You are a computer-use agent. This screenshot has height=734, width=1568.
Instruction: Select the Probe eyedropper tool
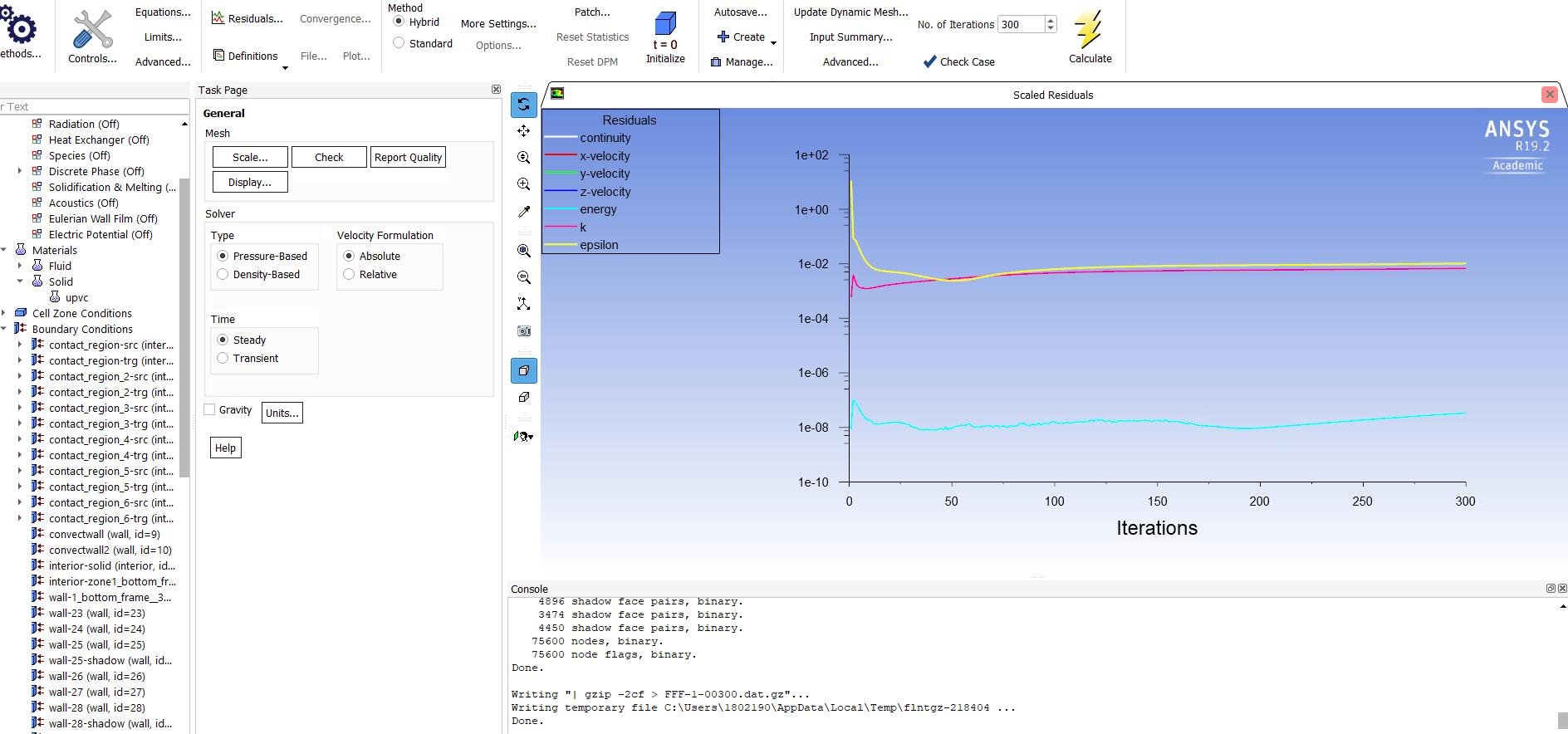tap(523, 212)
